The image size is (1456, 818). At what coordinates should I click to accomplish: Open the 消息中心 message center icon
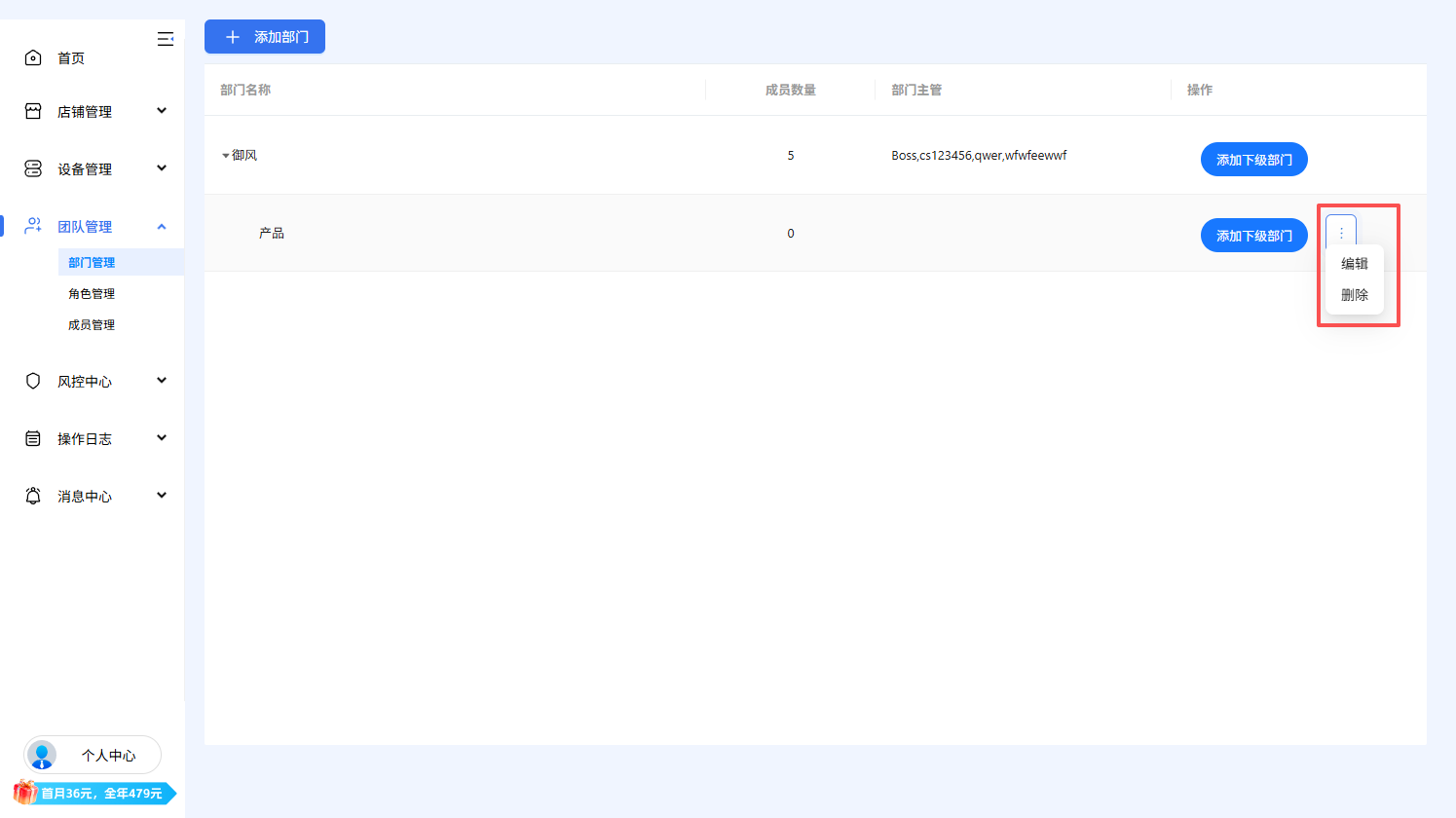(32, 495)
